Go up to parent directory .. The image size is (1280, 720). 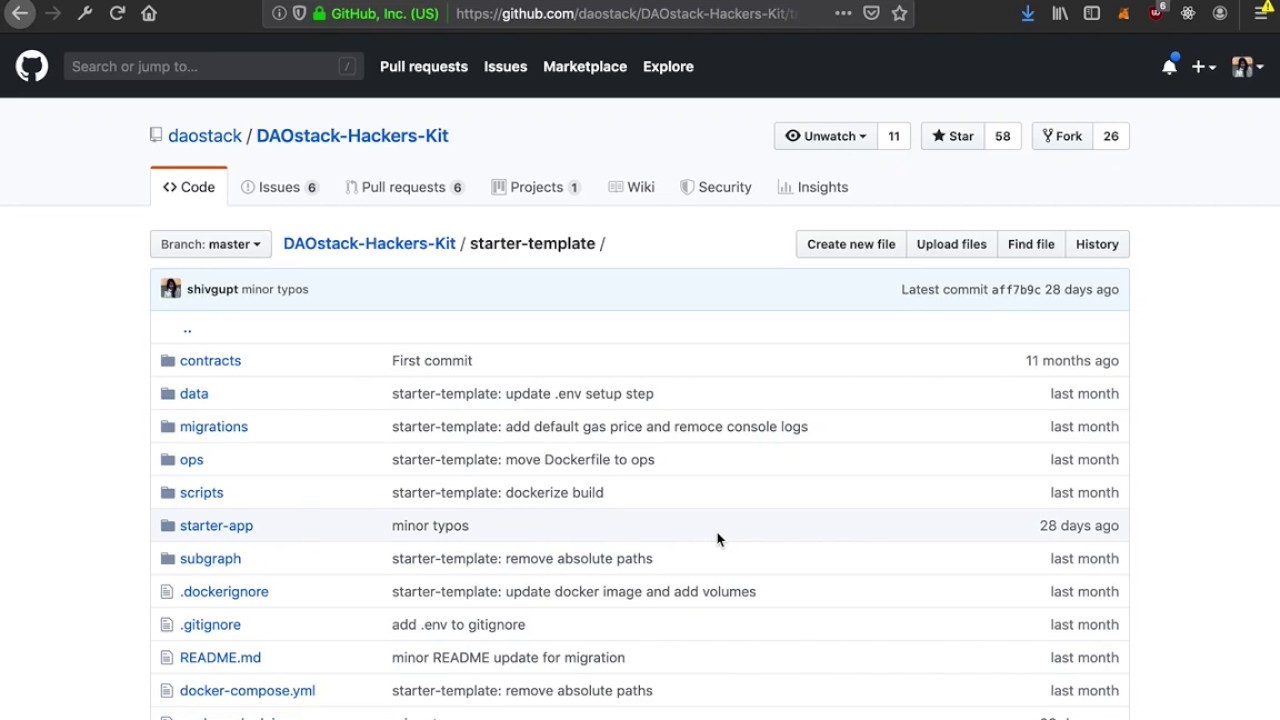(187, 328)
